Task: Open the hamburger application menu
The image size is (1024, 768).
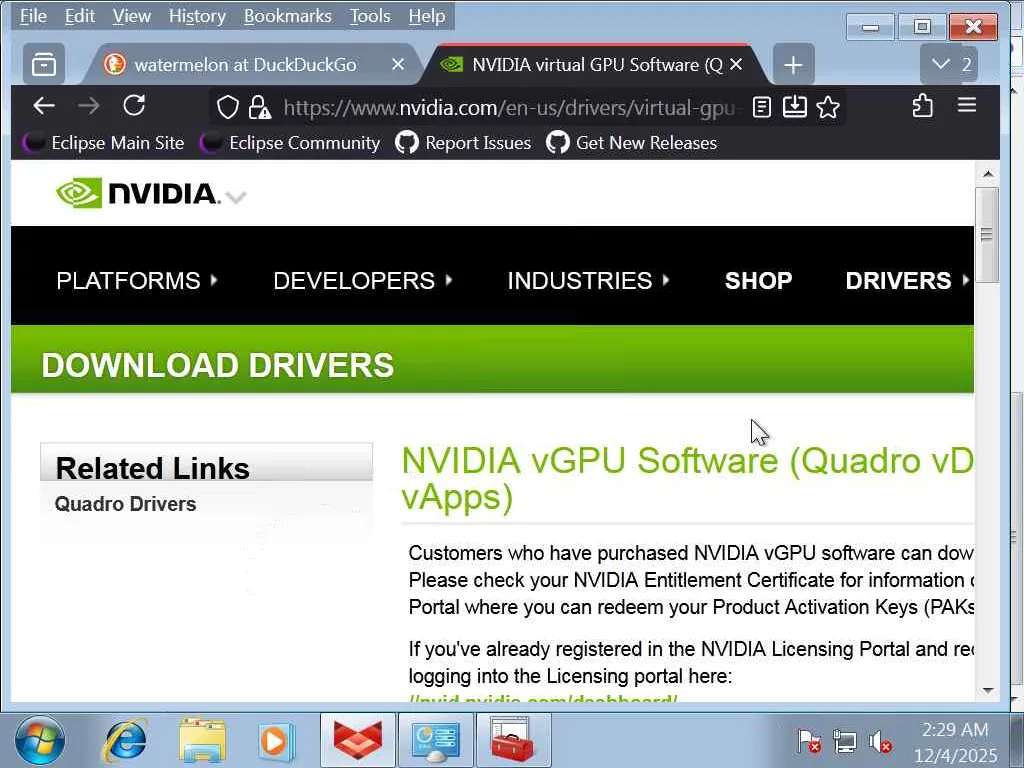Action: 967,106
